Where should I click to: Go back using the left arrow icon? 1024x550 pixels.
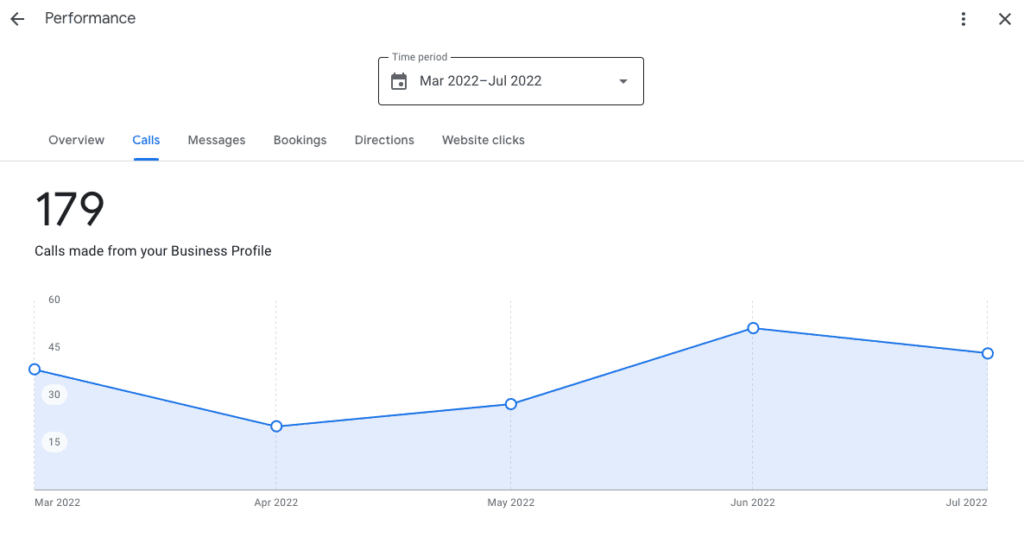[17, 19]
